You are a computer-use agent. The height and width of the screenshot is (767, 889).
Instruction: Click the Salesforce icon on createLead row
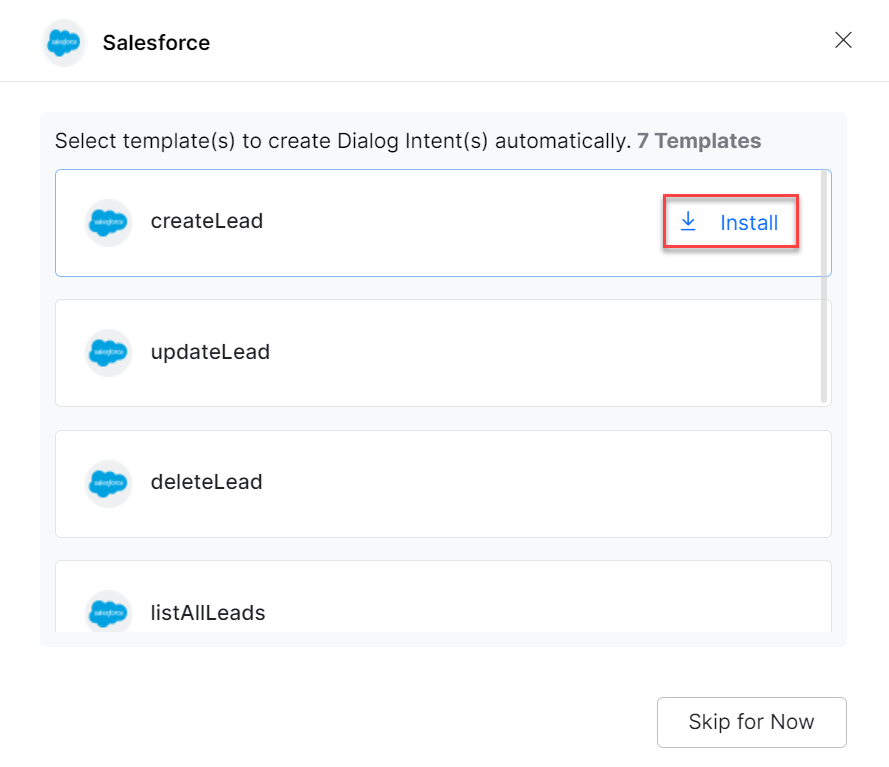(x=108, y=222)
